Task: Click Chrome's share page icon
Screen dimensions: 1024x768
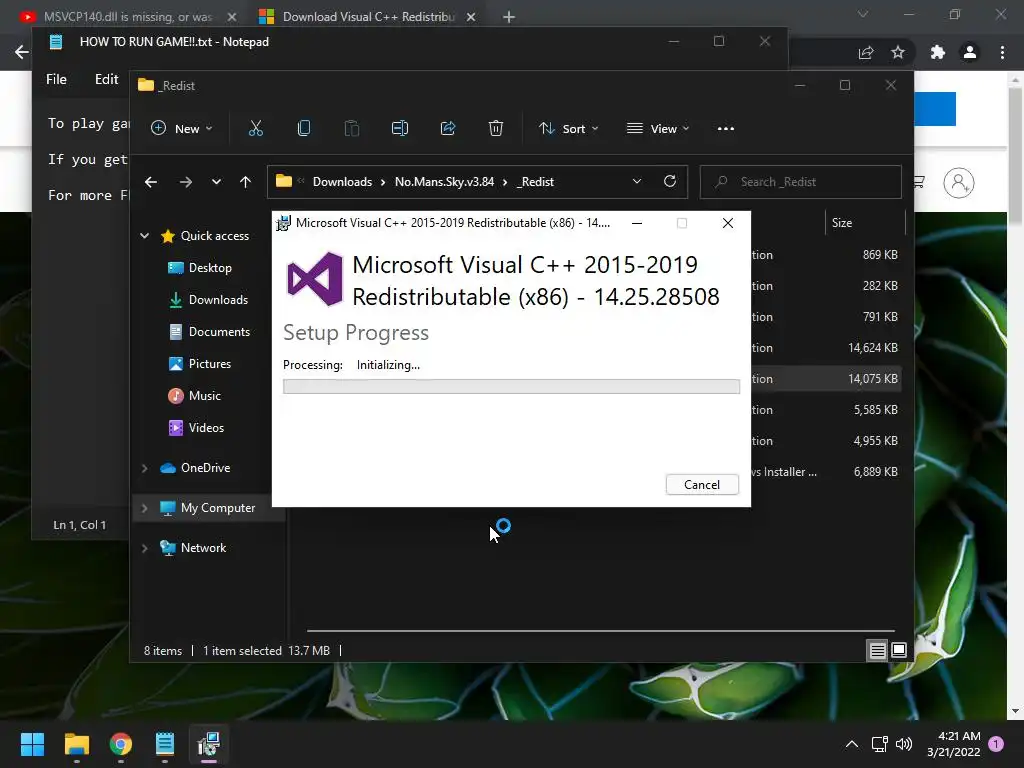Action: tap(866, 52)
